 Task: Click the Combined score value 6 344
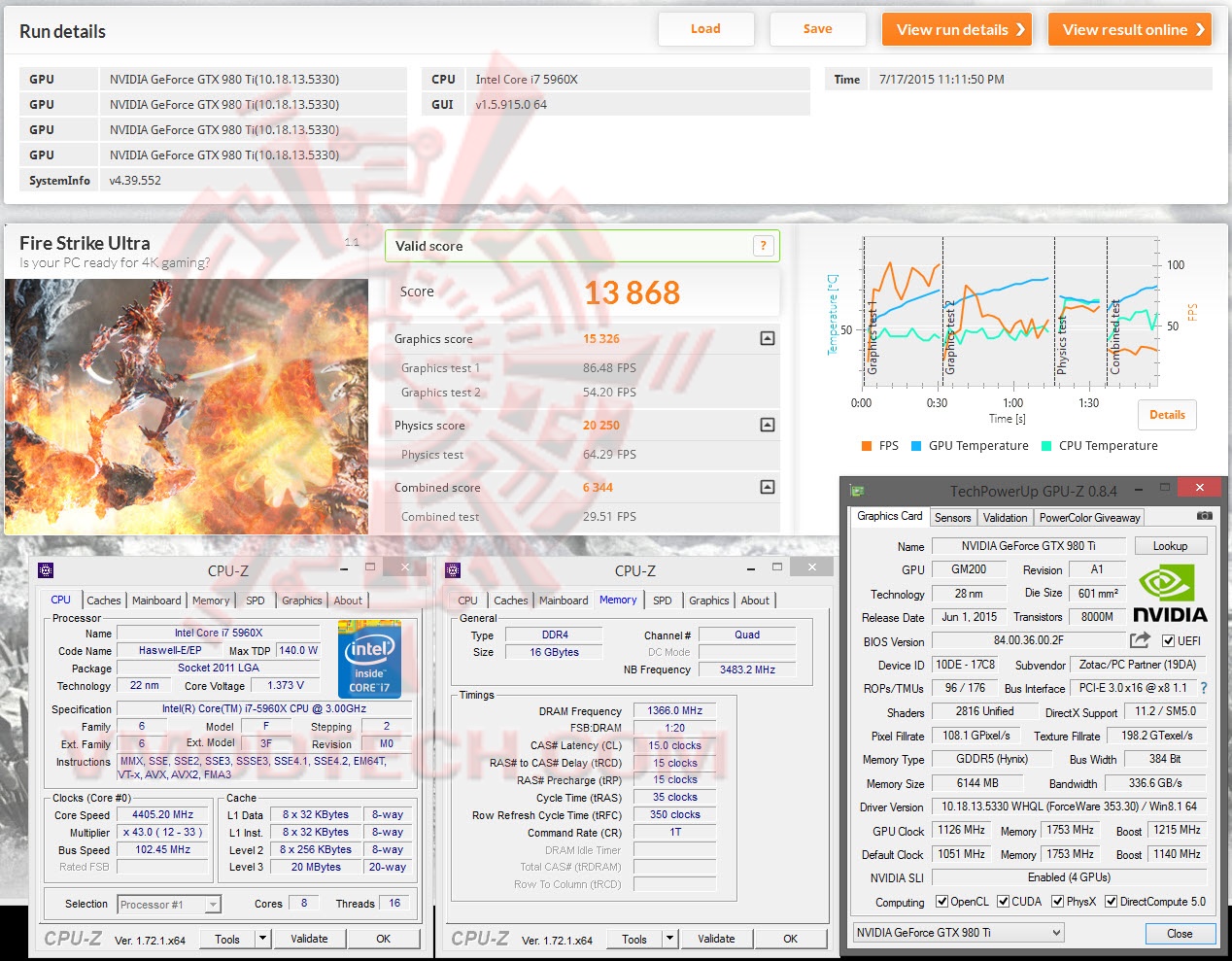(598, 488)
